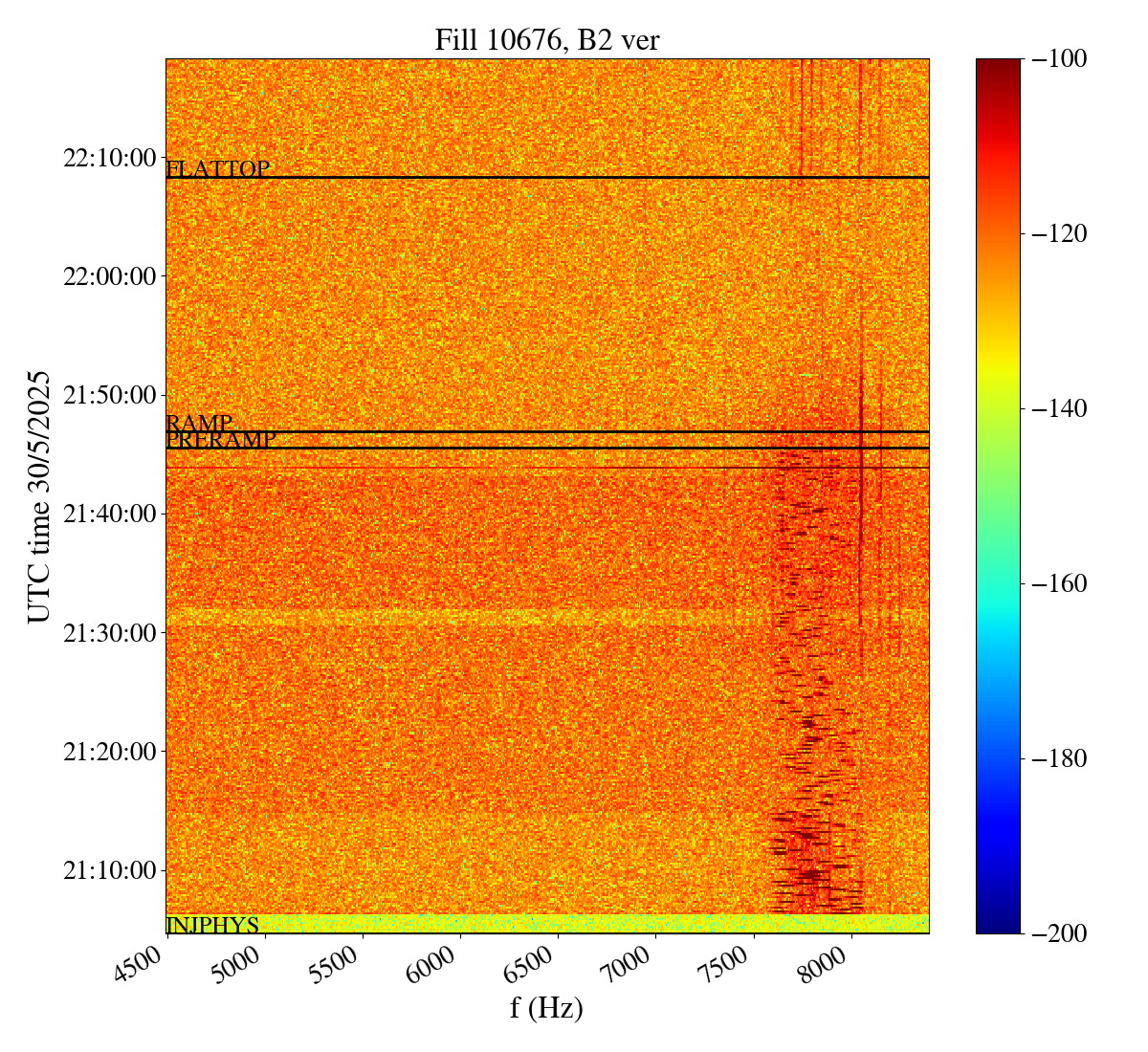Click the -160 colorbar tick label
The width and height of the screenshot is (1148, 1052).
click(x=1054, y=583)
